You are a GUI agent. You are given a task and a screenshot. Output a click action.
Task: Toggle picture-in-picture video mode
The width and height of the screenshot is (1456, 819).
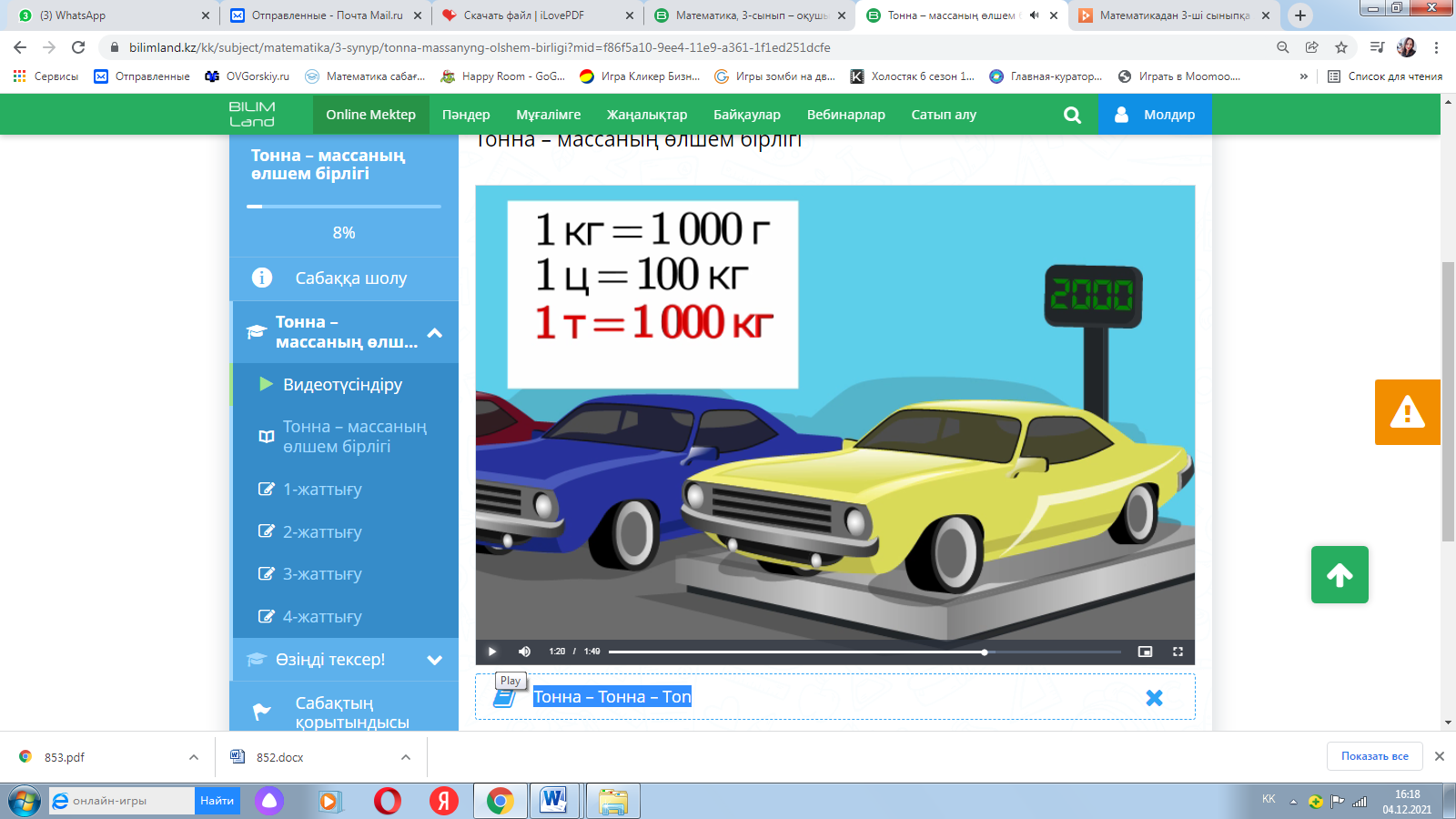1145,652
